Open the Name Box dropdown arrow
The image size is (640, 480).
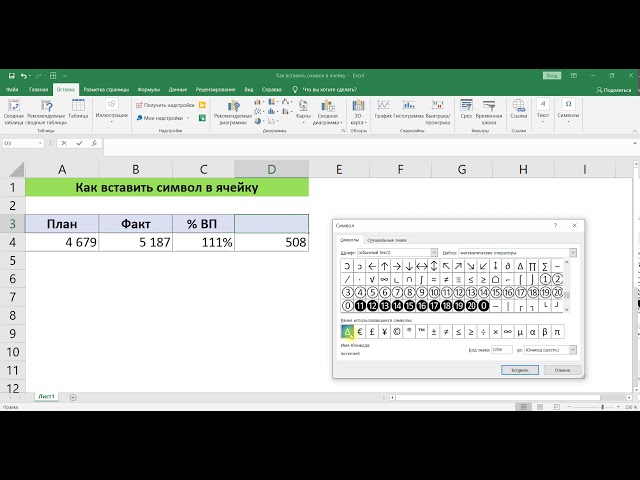tap(40, 143)
